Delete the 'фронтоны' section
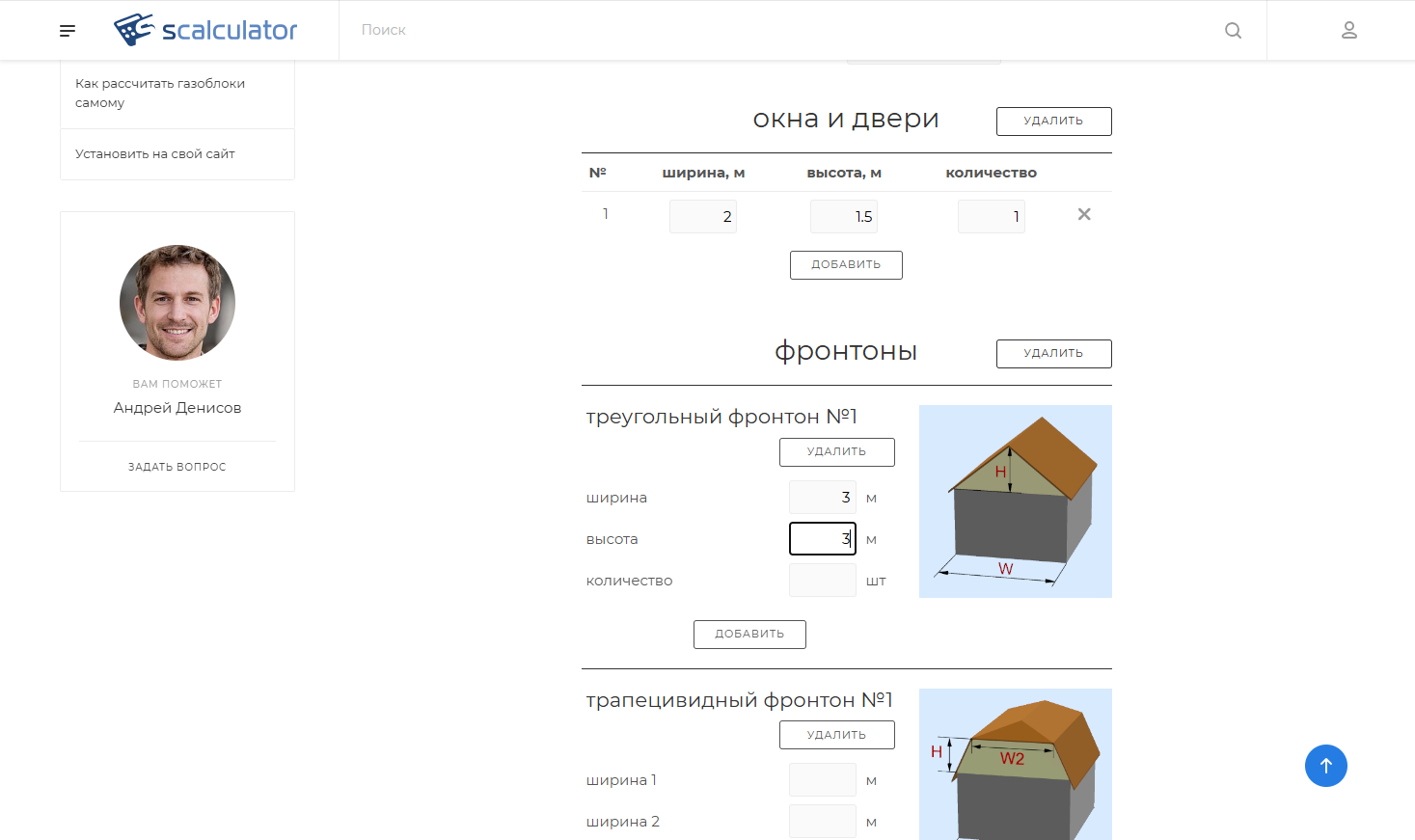1415x840 pixels. click(x=1053, y=354)
